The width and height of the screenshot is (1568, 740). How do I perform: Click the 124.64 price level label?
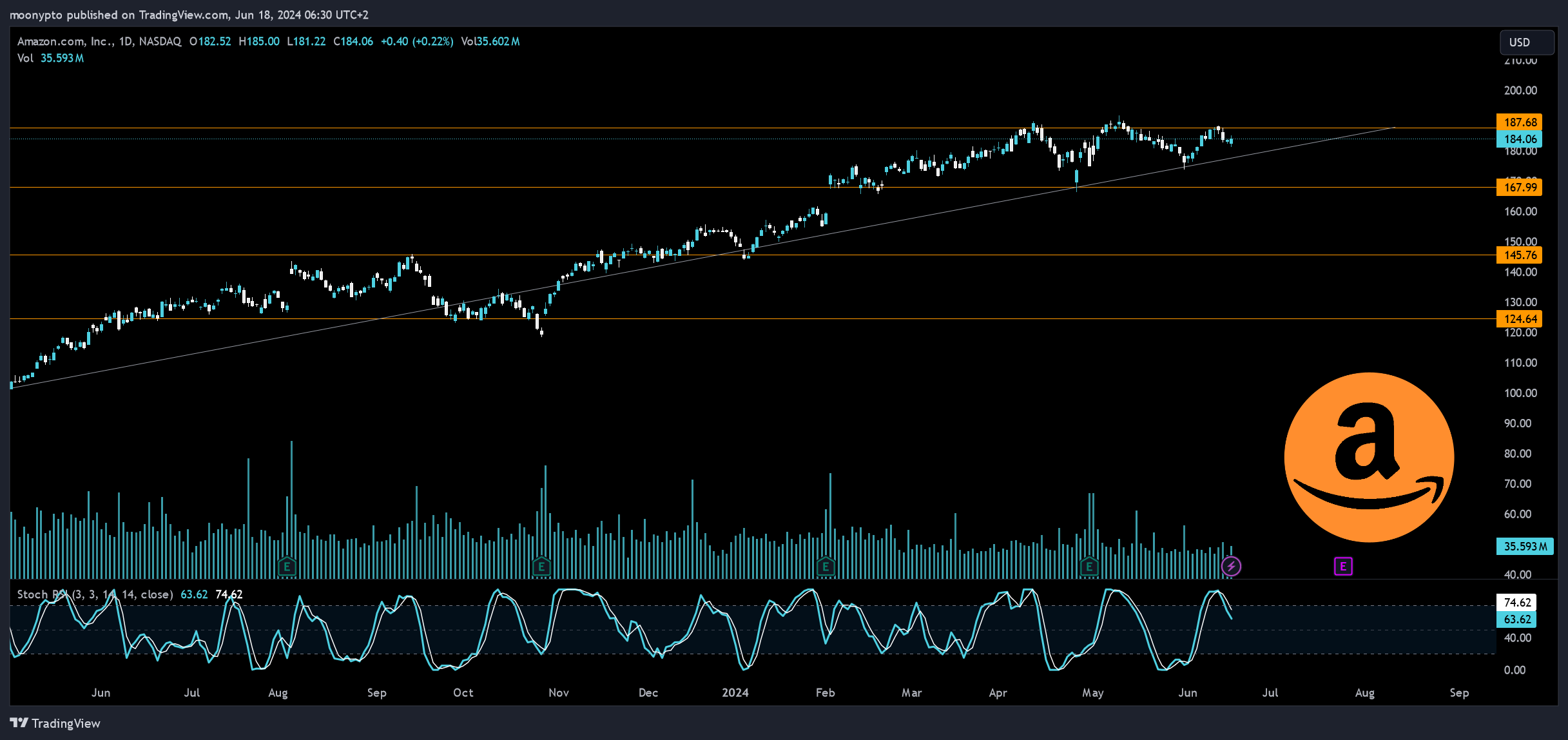coord(1519,318)
